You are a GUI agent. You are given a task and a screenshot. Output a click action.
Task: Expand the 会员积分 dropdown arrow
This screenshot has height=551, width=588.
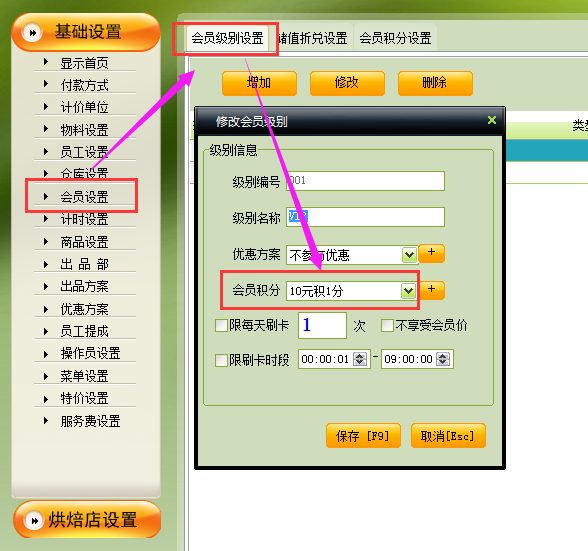pos(408,291)
